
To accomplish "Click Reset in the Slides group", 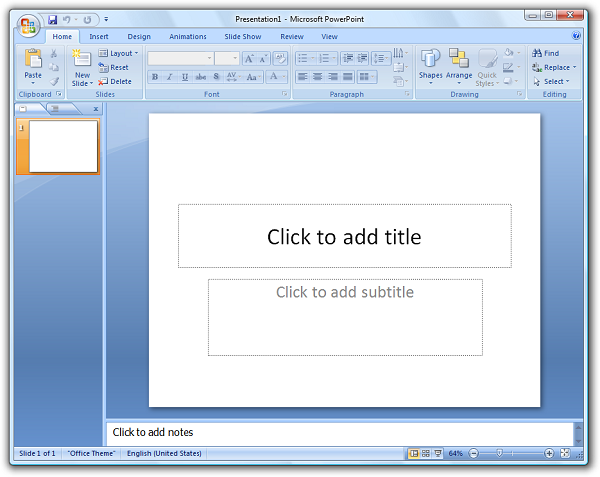I will pyautogui.click(x=115, y=67).
